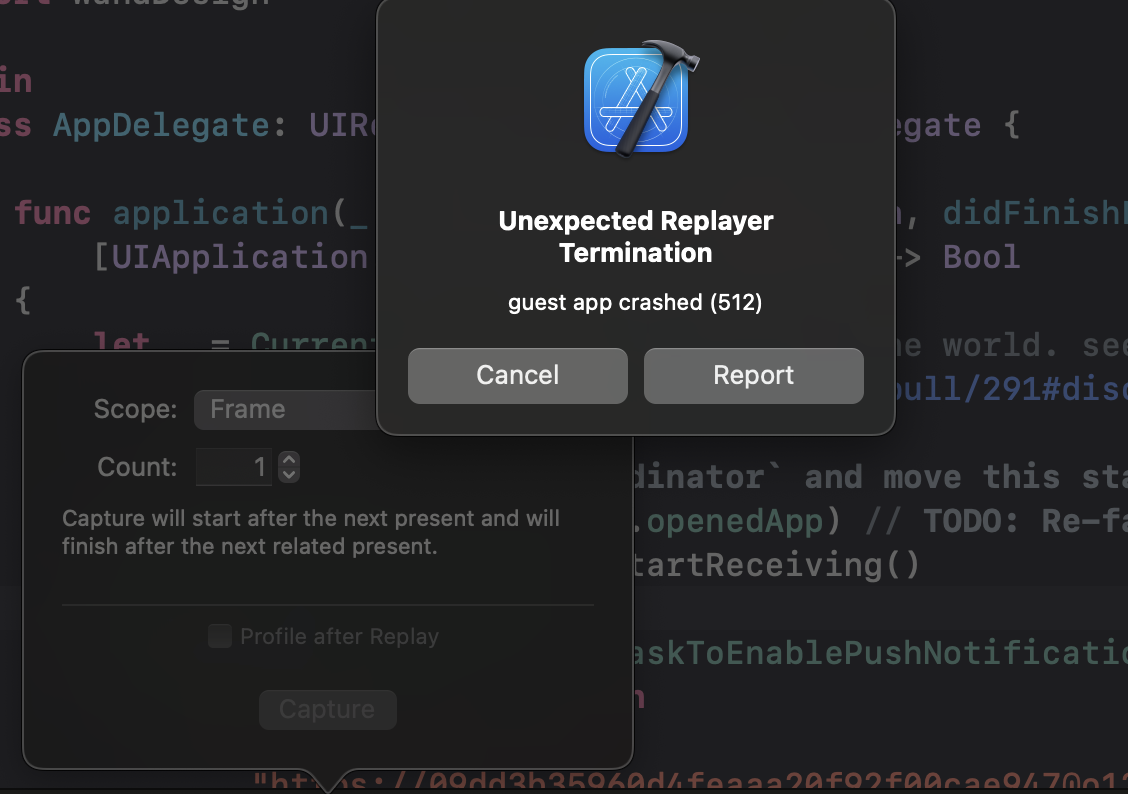Viewport: 1128px width, 794px height.
Task: Dismiss the crash alert with Cancel
Action: point(517,375)
